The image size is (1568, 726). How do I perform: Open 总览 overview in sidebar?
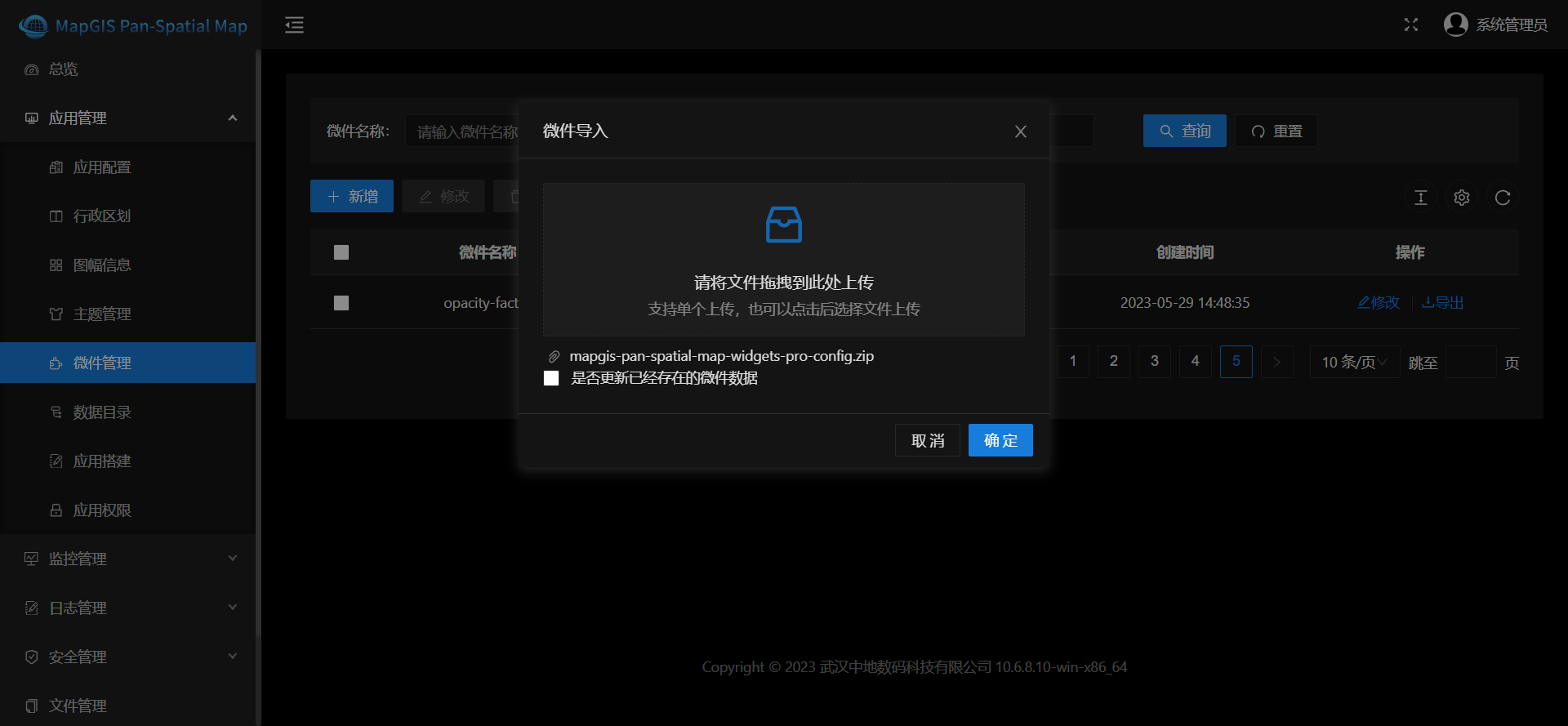(127, 69)
